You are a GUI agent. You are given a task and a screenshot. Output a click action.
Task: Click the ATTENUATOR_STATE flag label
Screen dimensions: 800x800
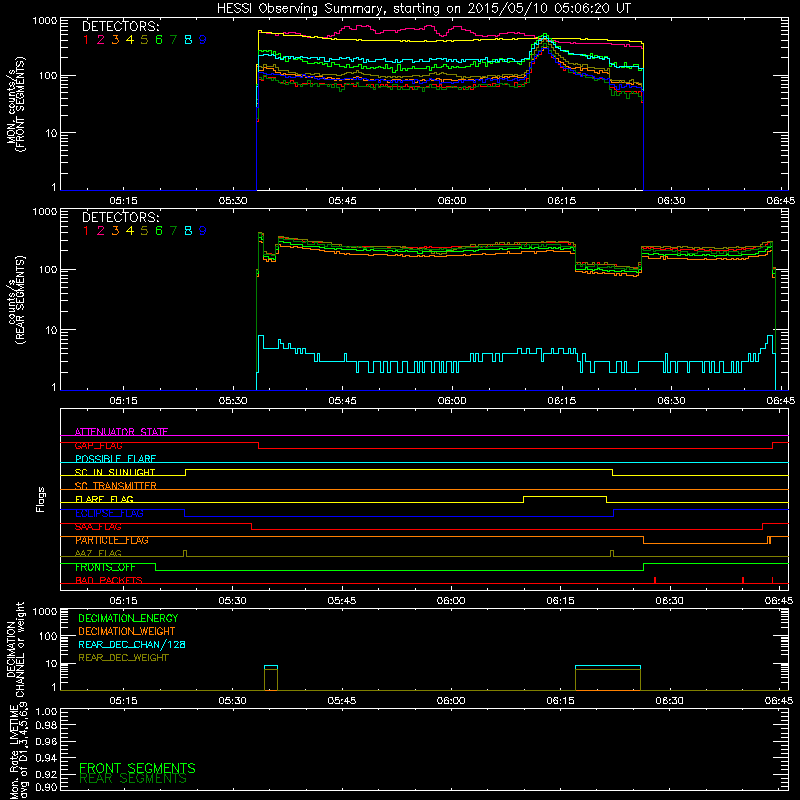click(x=121, y=432)
